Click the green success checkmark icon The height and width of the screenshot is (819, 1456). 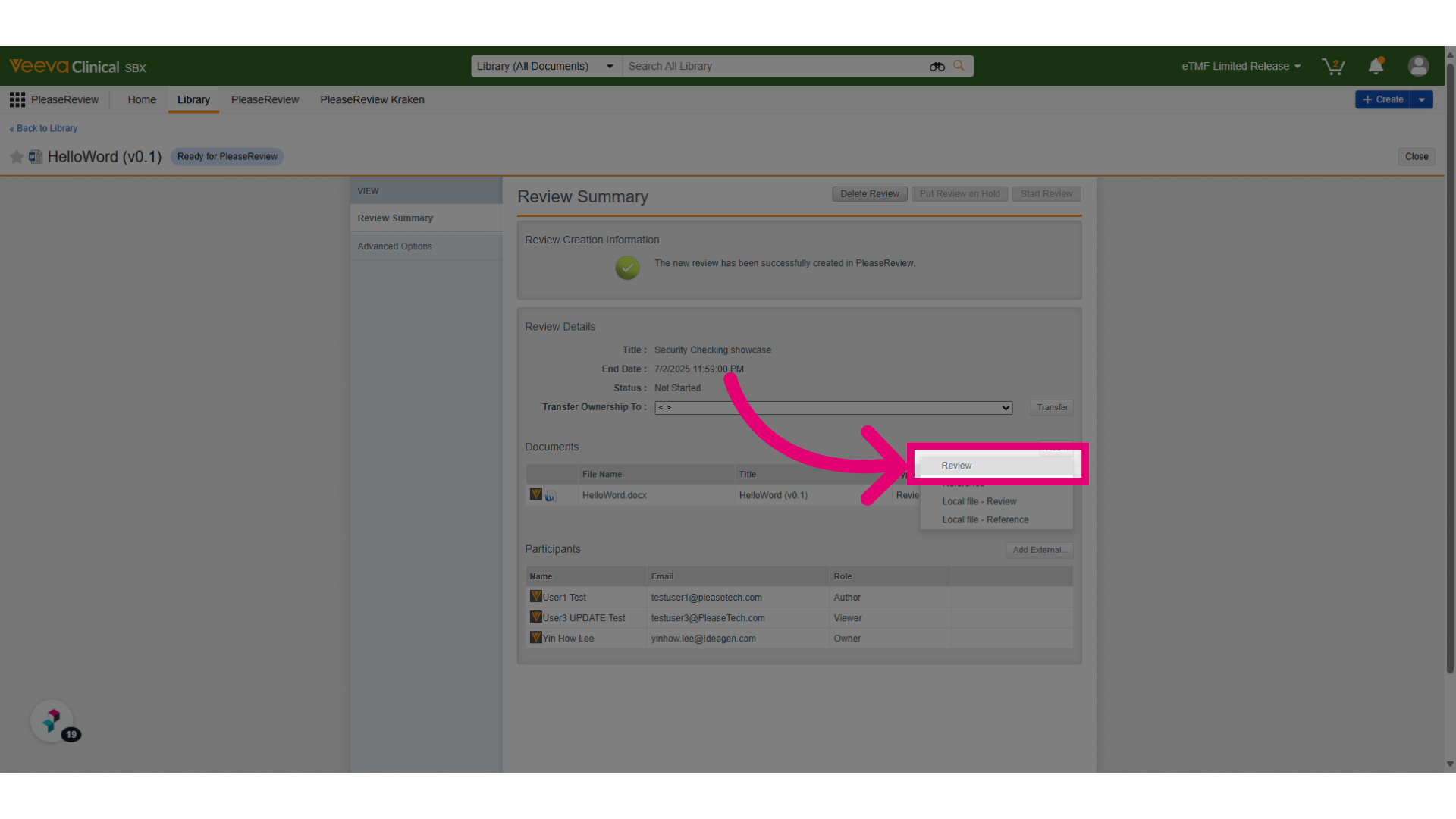tap(627, 267)
